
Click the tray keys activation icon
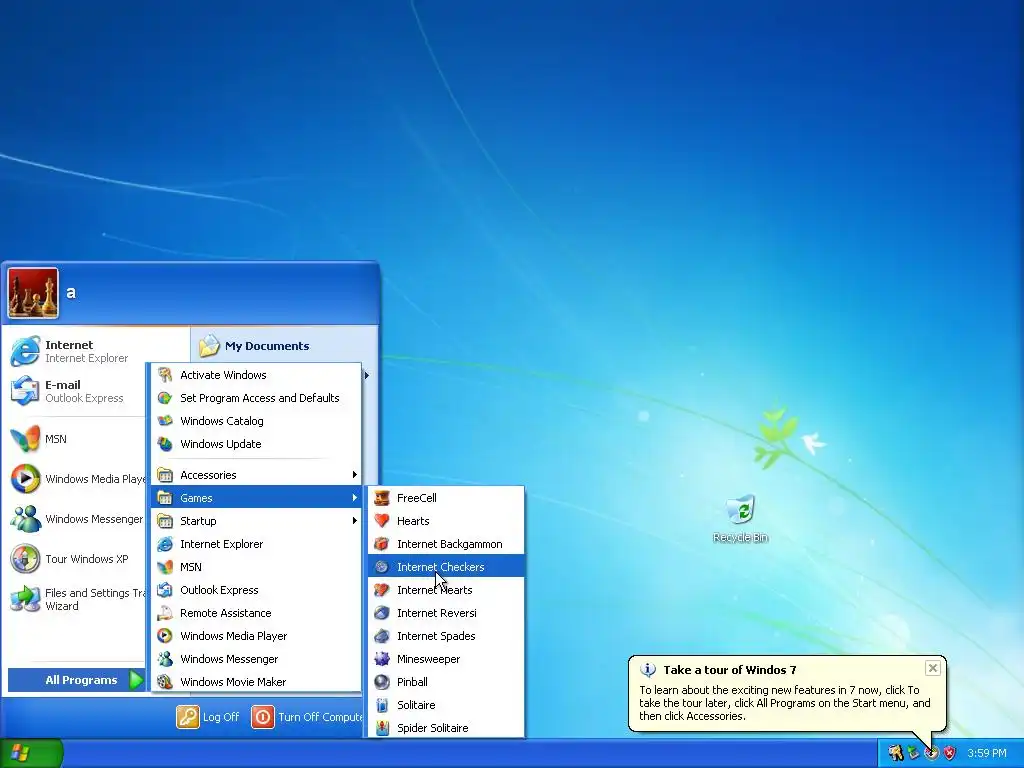point(895,753)
